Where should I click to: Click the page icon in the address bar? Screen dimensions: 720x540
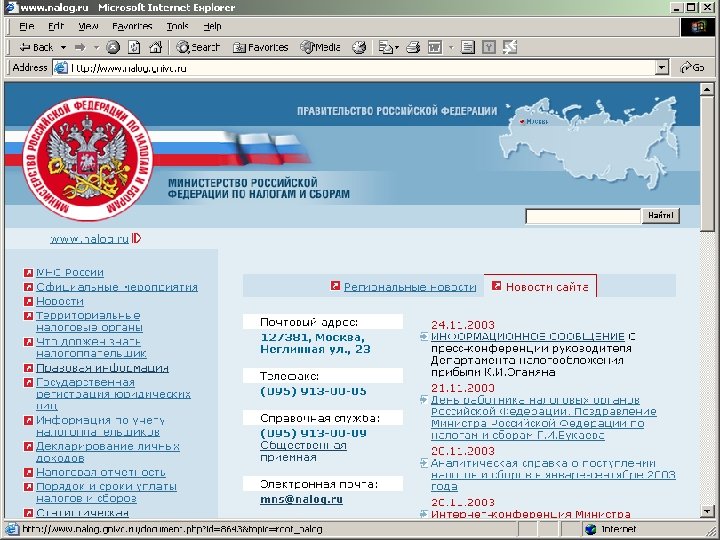pyautogui.click(x=61, y=68)
